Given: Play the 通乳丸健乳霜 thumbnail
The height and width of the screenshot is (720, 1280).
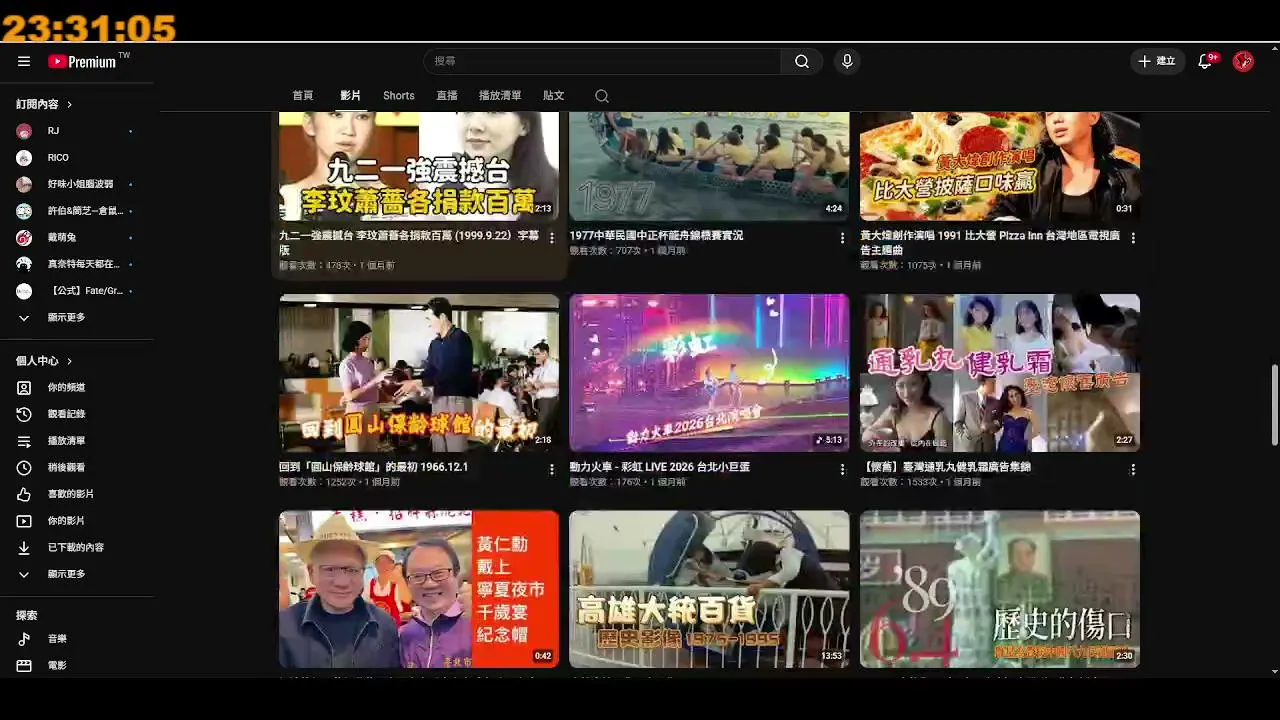Looking at the screenshot, I should tap(1000, 373).
